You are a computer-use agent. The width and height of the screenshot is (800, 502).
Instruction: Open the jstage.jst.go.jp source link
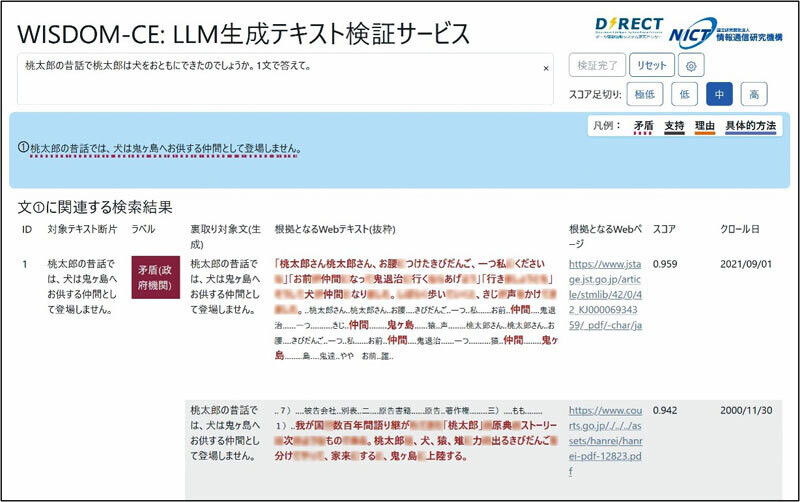605,294
